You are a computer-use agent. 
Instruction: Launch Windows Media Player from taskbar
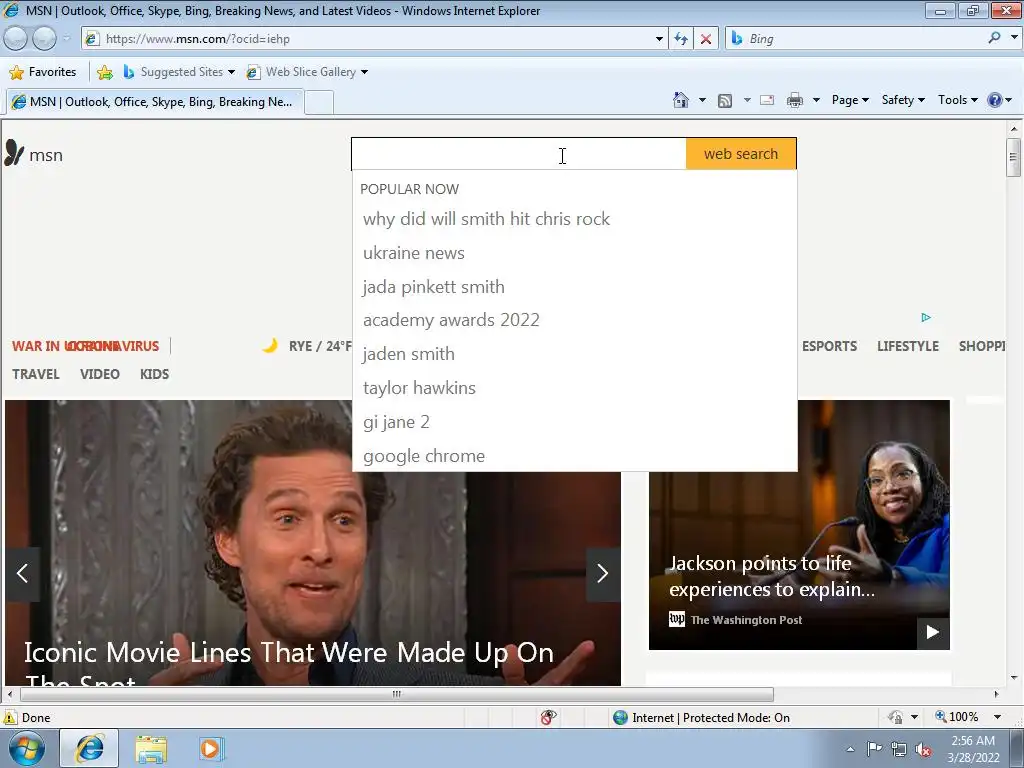click(210, 748)
